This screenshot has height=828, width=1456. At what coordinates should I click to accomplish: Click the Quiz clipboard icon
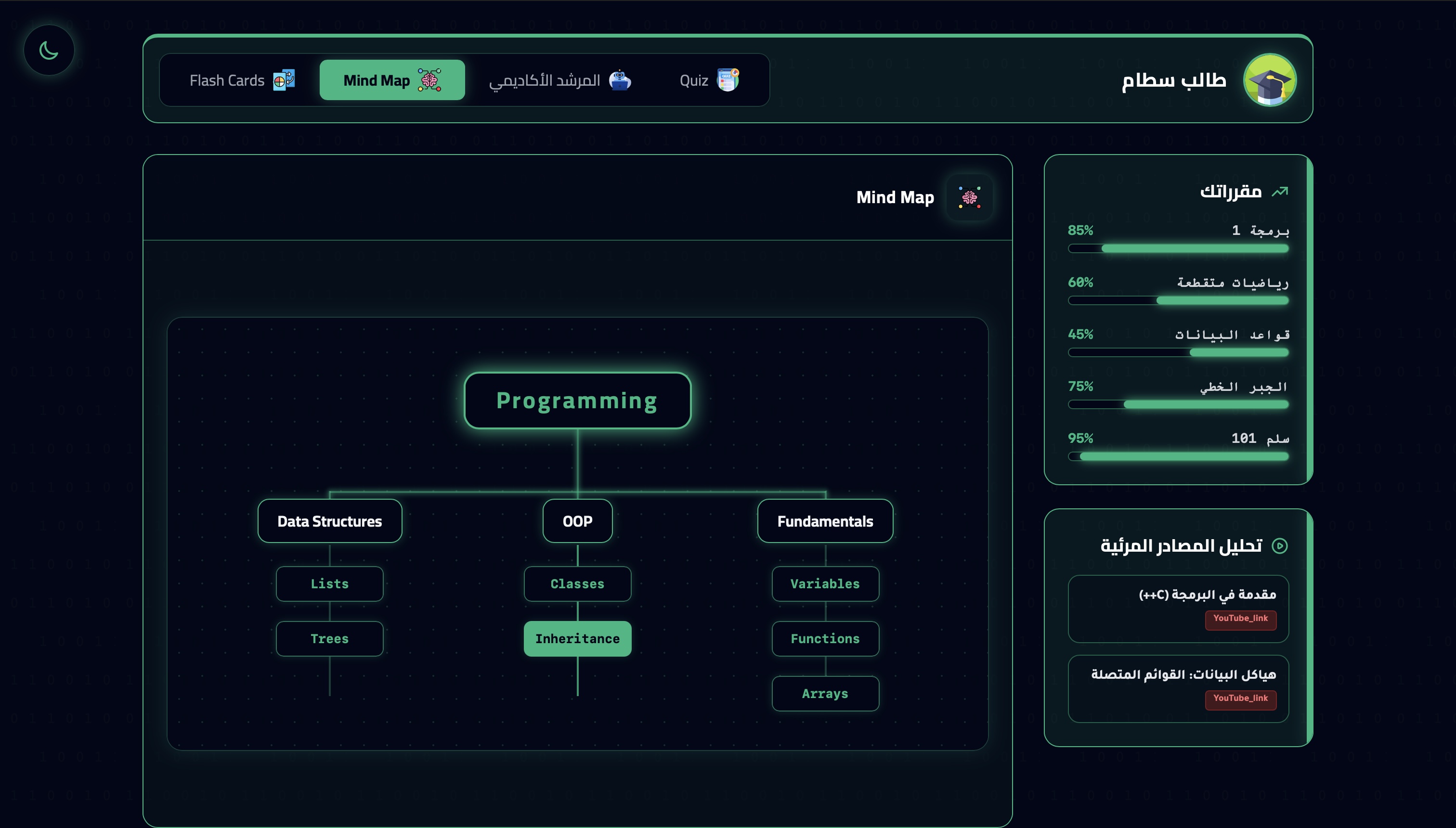(728, 80)
